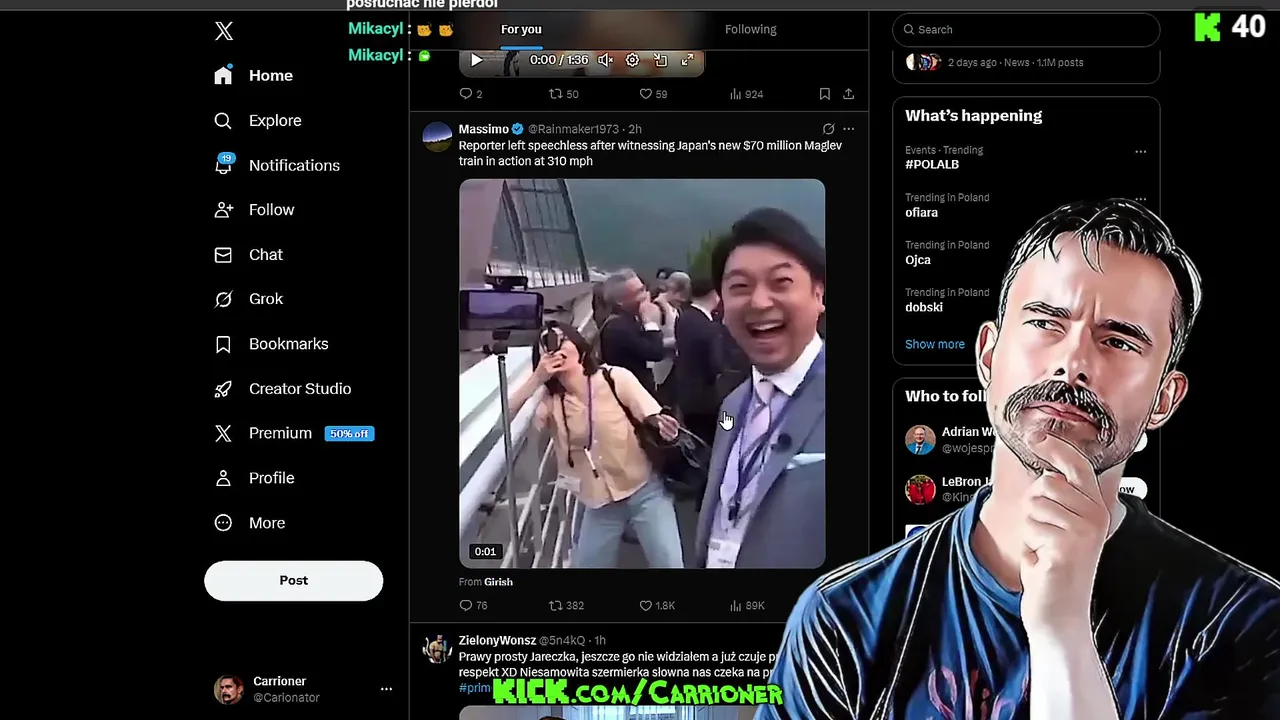Screen dimensions: 1280x720
Task: Unmute the top video's speaker icon
Action: coord(605,60)
